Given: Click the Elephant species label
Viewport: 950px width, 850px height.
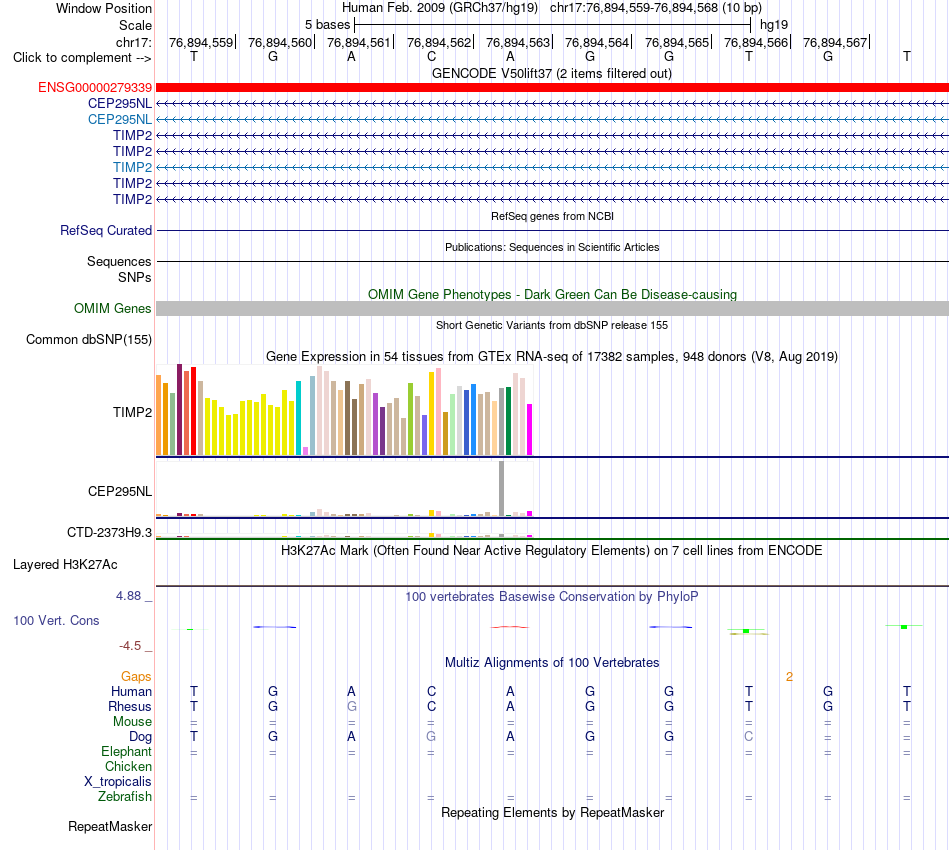Looking at the screenshot, I should (x=126, y=751).
